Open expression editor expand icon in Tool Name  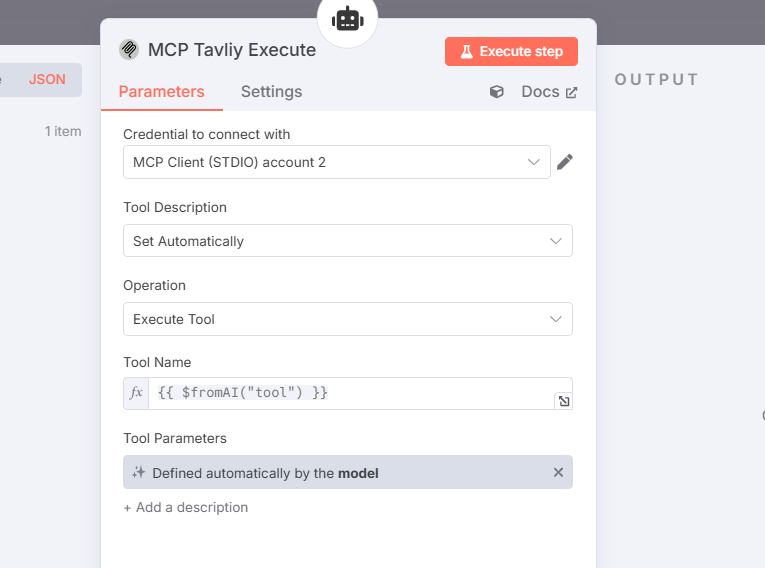click(564, 401)
